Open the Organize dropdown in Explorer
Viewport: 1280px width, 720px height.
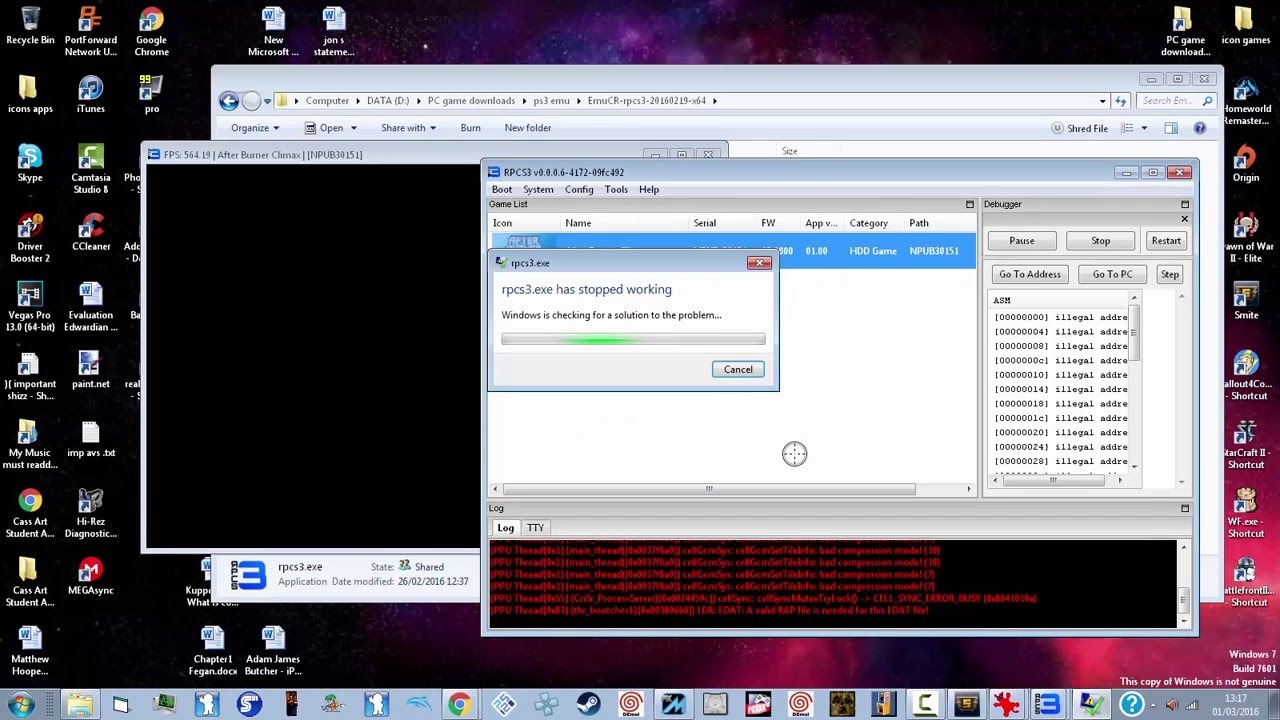click(255, 128)
